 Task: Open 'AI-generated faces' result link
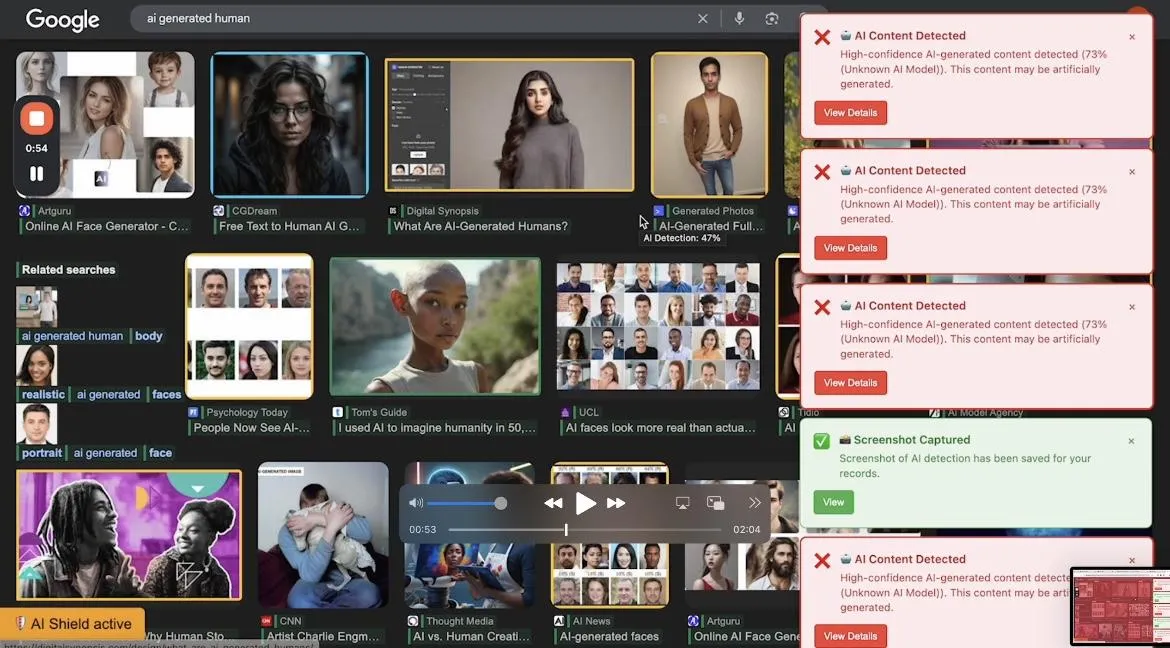[609, 637]
